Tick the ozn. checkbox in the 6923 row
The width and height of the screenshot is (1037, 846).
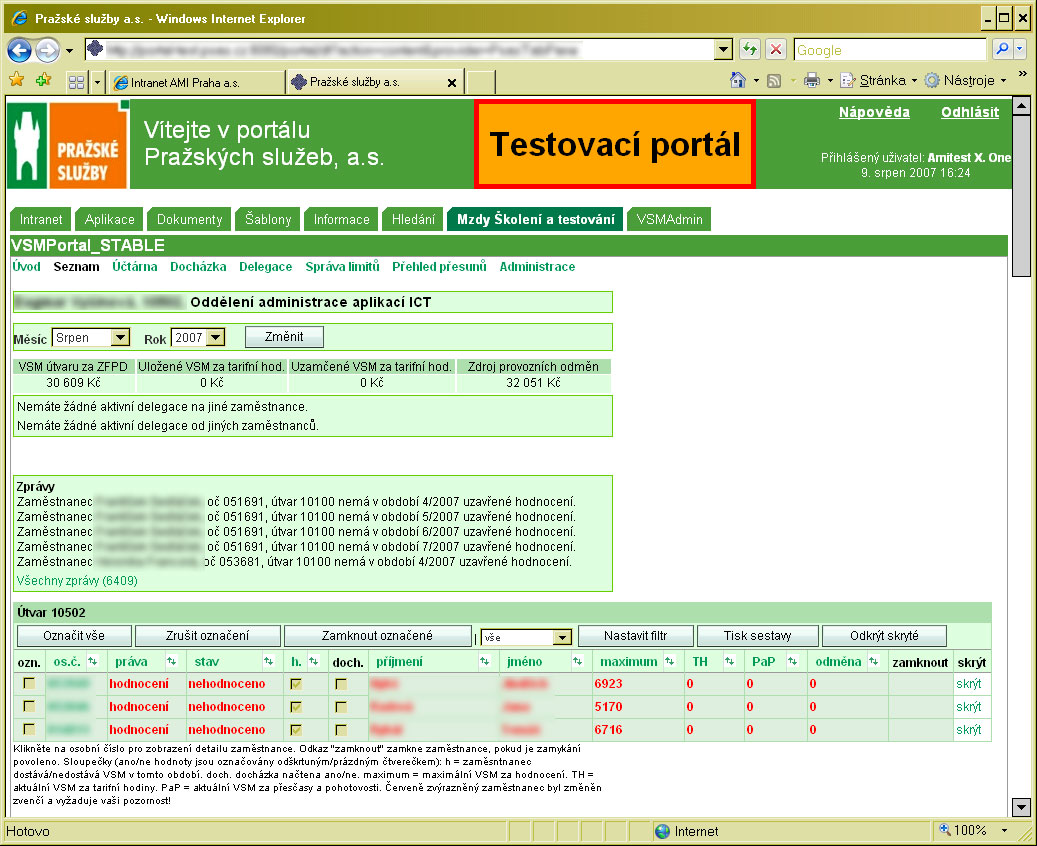tap(29, 683)
